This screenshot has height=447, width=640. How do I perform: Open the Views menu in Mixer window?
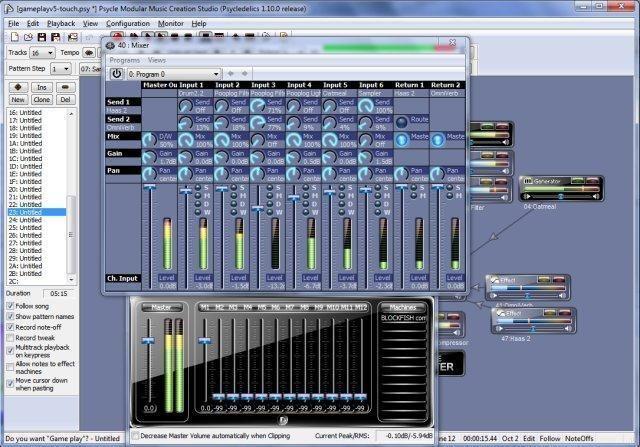157,60
